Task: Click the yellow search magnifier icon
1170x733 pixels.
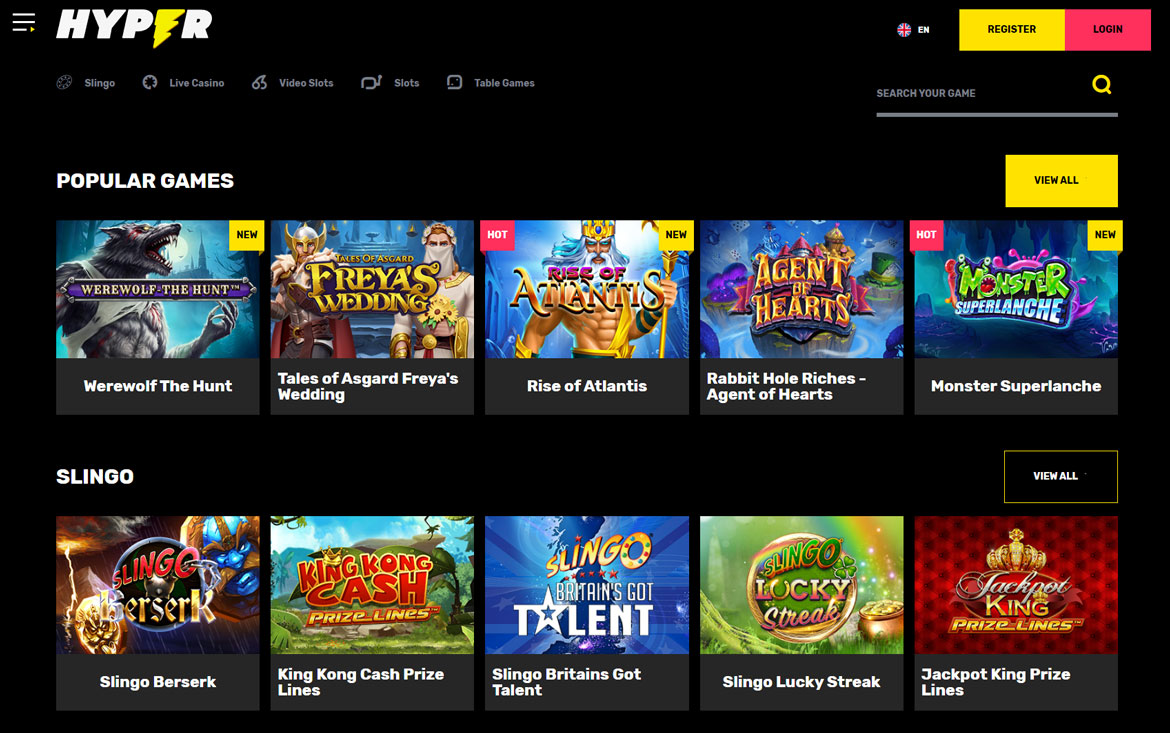Action: tap(1101, 84)
